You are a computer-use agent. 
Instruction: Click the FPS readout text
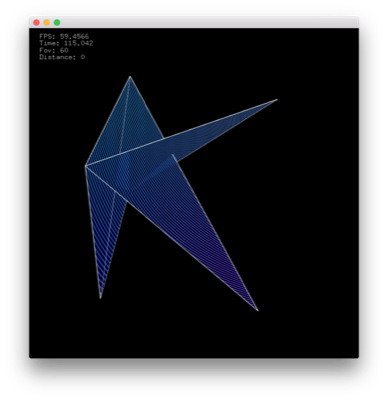64,36
